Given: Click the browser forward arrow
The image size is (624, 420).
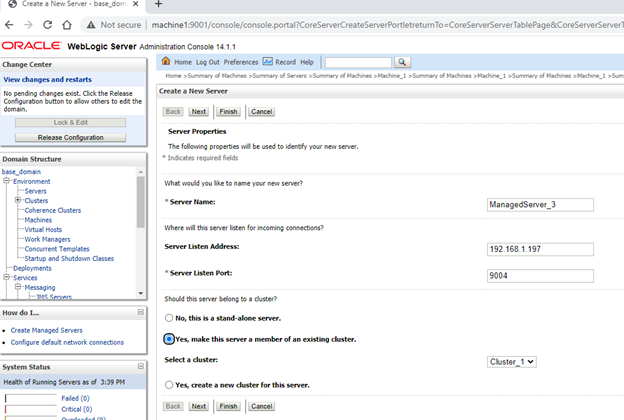Looking at the screenshot, I should click(28, 25).
